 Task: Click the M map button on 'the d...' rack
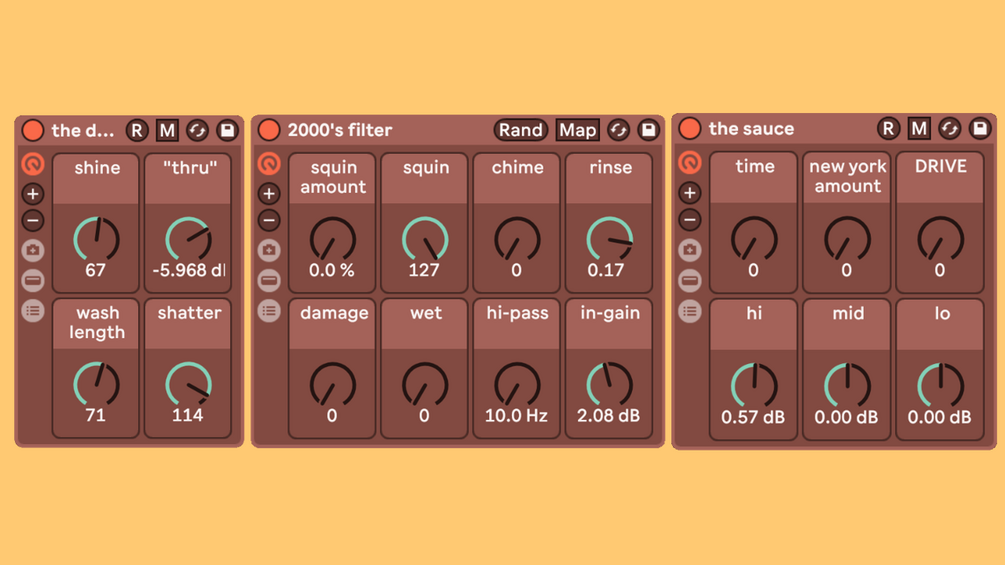167,131
